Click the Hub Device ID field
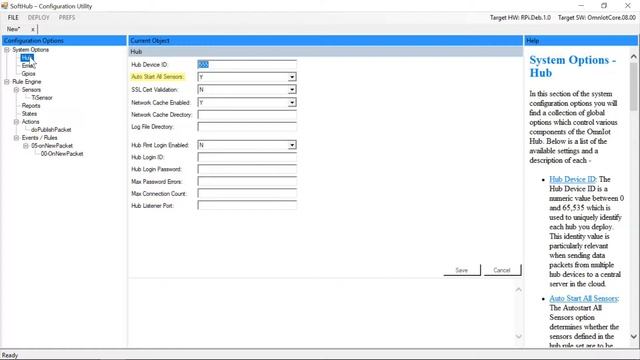 coord(247,64)
